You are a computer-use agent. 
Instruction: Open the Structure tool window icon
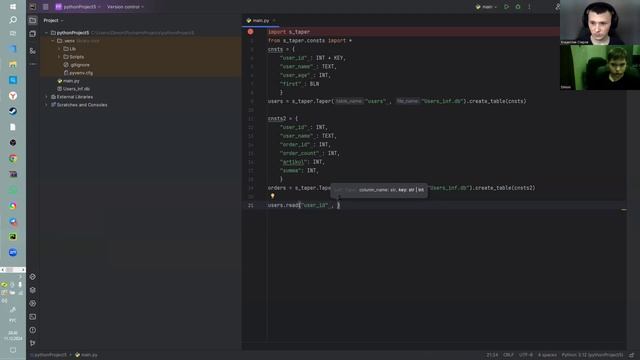pos(33,51)
